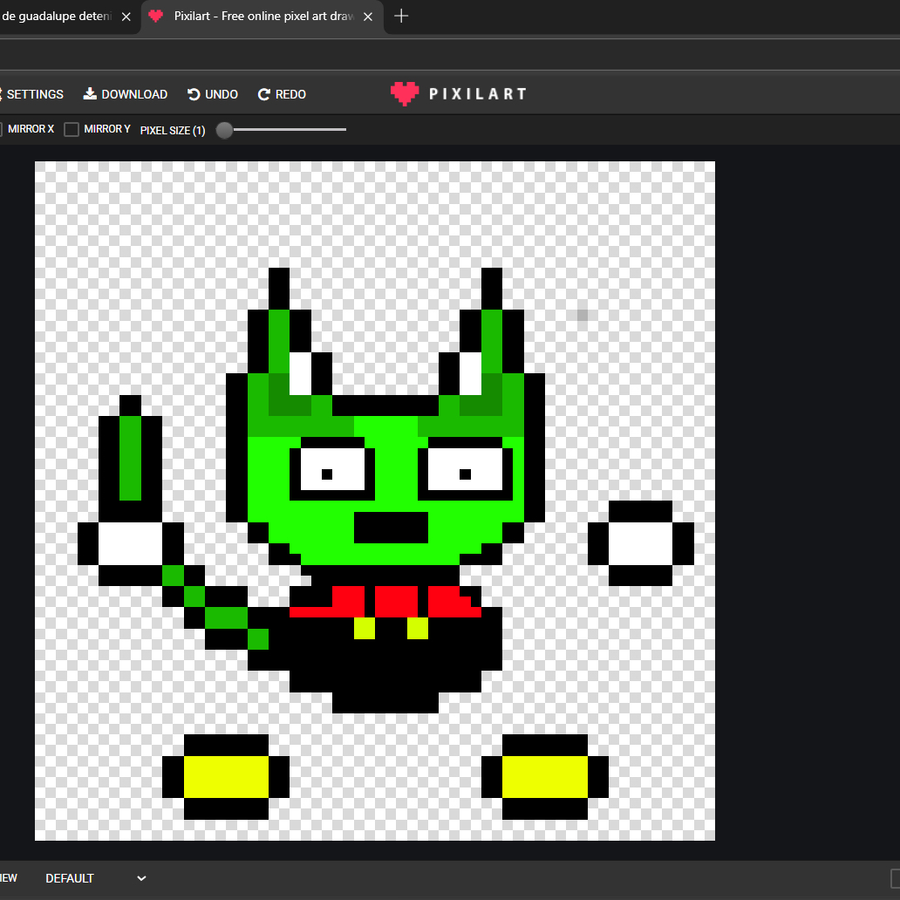Close the 'de guadalupe' browser tab
This screenshot has height=900, width=900.
126,17
